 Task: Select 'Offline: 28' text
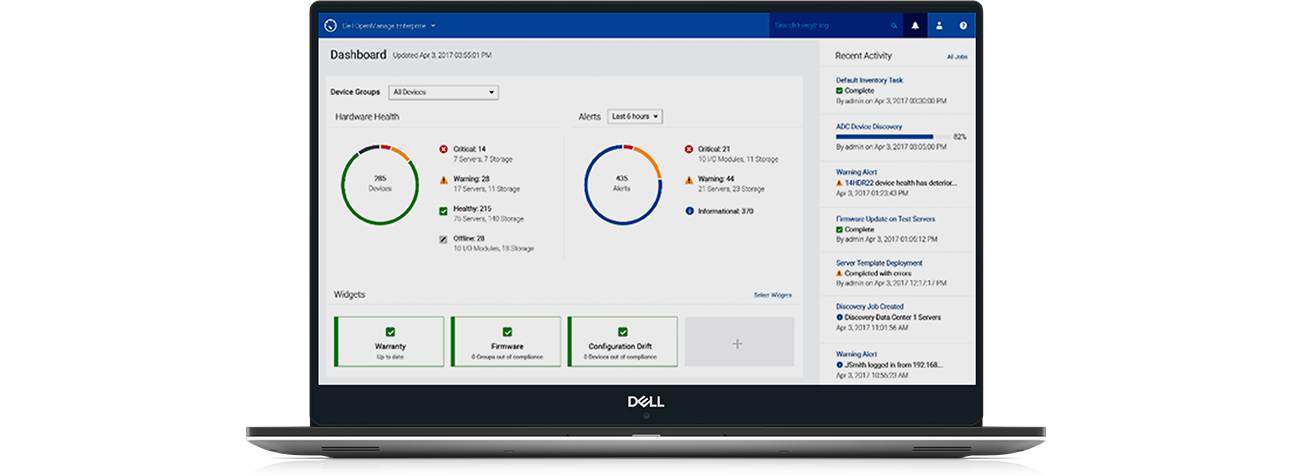click(470, 239)
